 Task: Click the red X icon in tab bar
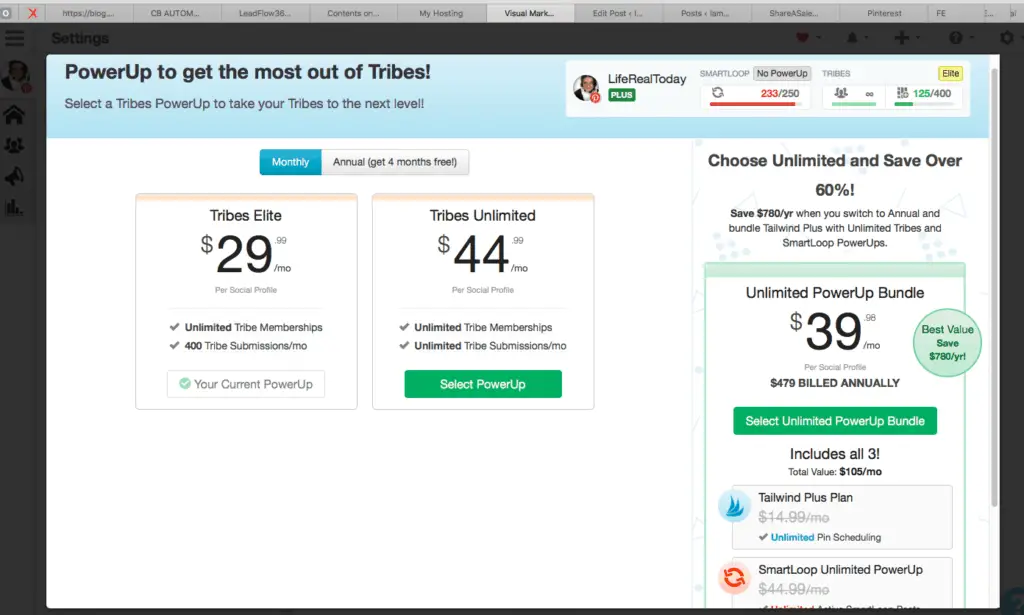[x=32, y=12]
